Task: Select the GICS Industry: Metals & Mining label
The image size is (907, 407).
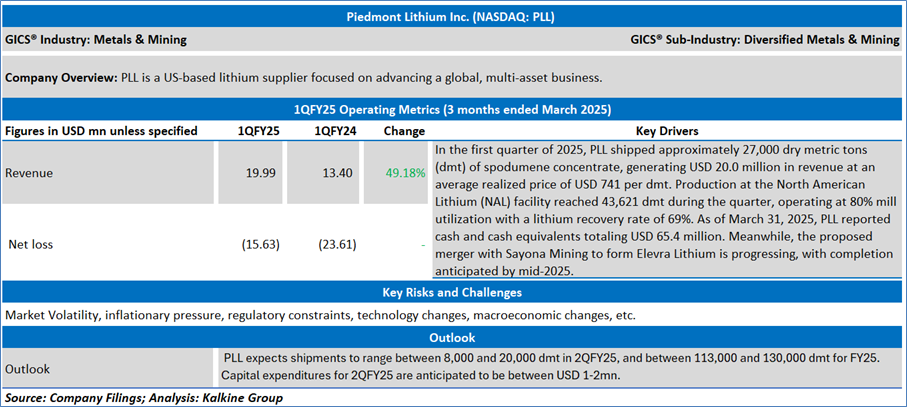Action: [x=96, y=40]
